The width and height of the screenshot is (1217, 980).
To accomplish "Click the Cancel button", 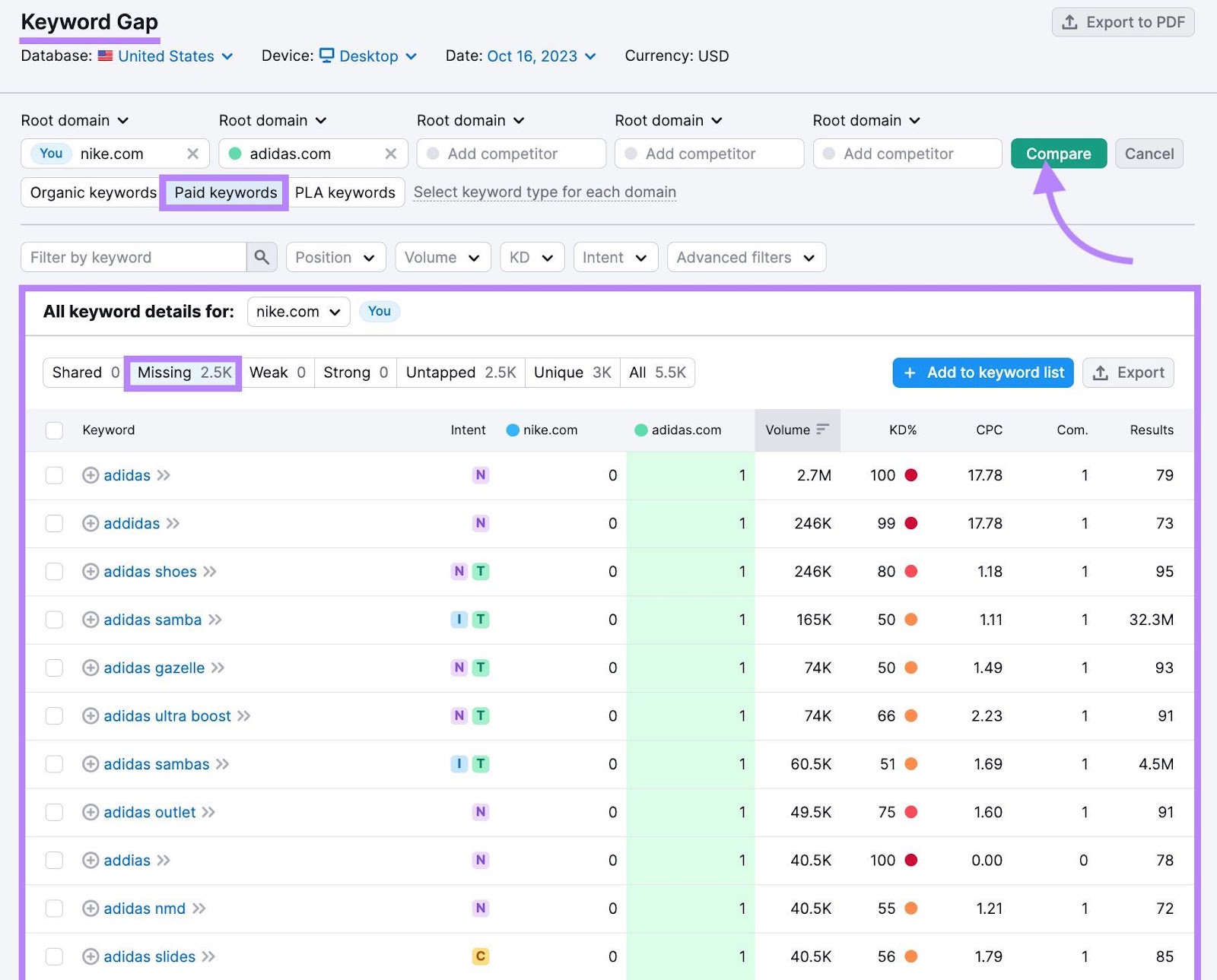I will (x=1149, y=154).
